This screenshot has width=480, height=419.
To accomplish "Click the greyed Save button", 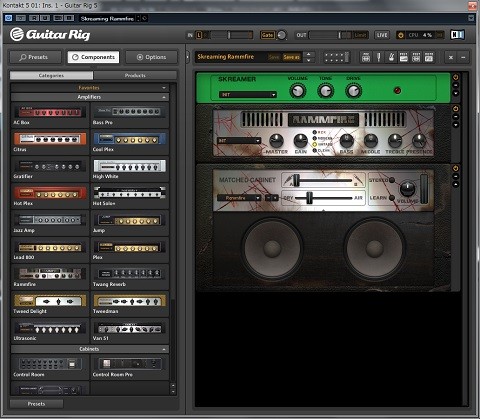I will pos(273,57).
